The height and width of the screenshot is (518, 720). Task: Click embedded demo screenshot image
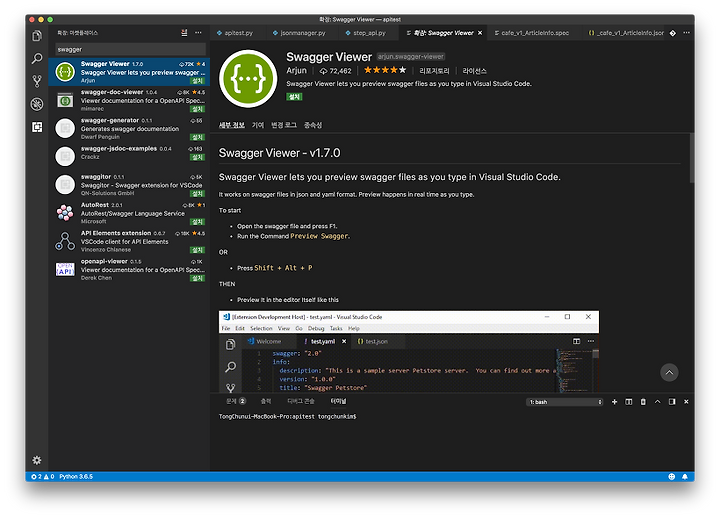(x=409, y=351)
